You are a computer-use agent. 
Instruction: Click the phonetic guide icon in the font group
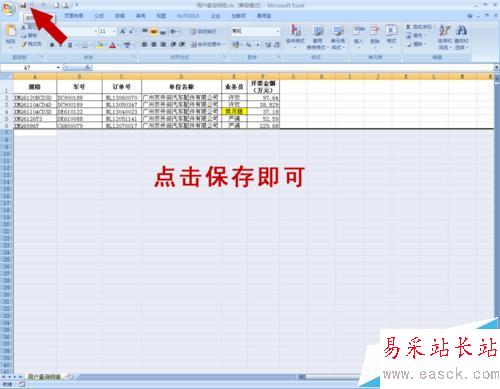pyautogui.click(x=127, y=45)
